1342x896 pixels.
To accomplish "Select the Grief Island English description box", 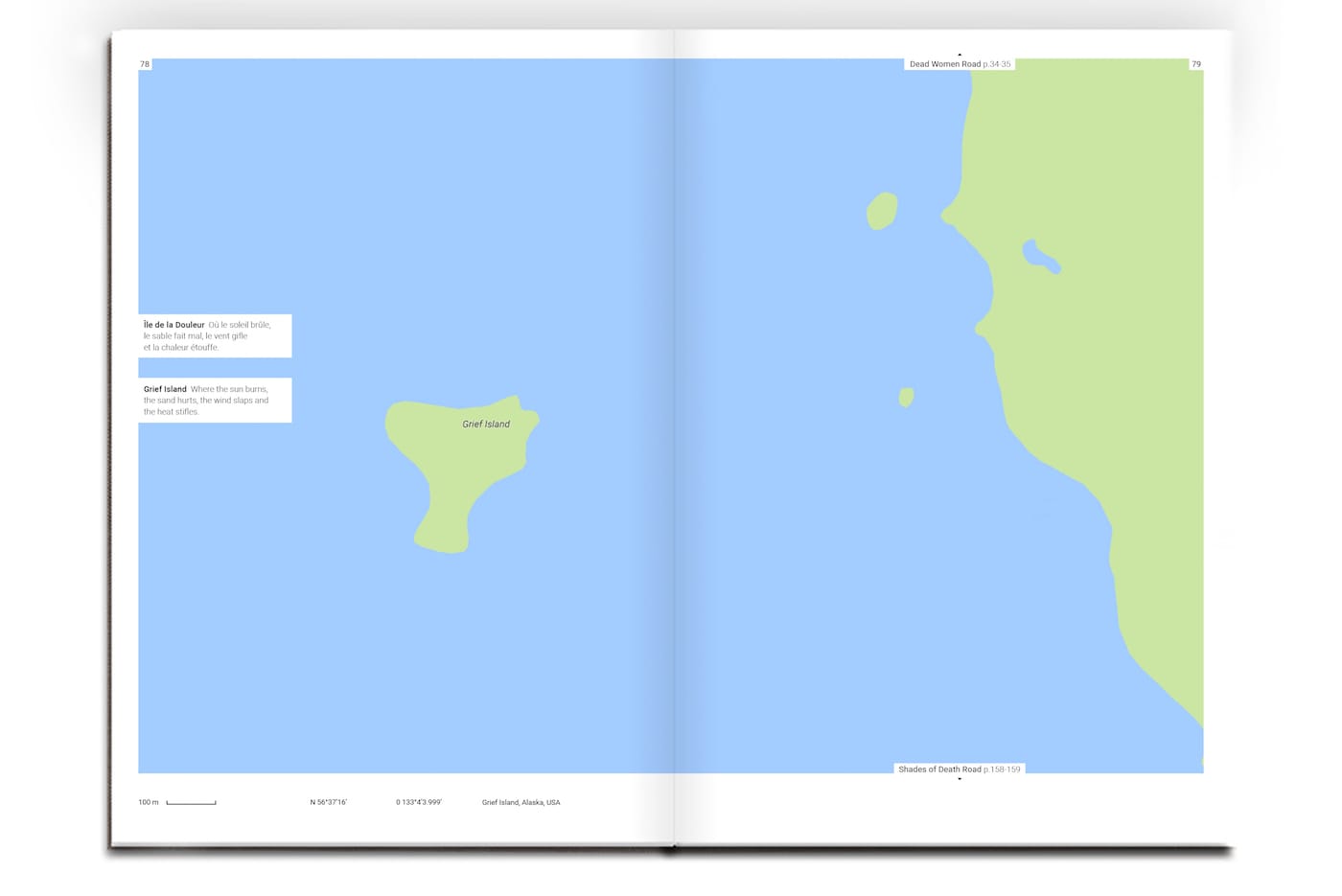I will tap(215, 401).
